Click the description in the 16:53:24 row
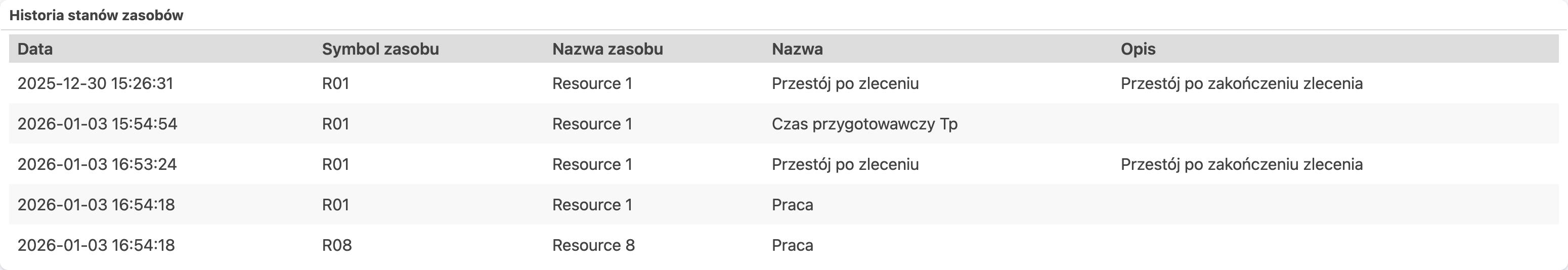The height and width of the screenshot is (270, 1568). 1241,164
